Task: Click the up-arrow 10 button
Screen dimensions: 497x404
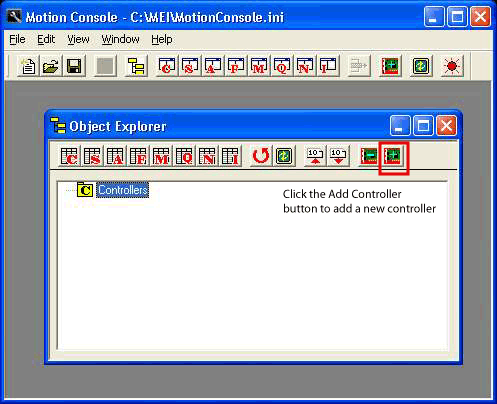Action: (x=315, y=156)
